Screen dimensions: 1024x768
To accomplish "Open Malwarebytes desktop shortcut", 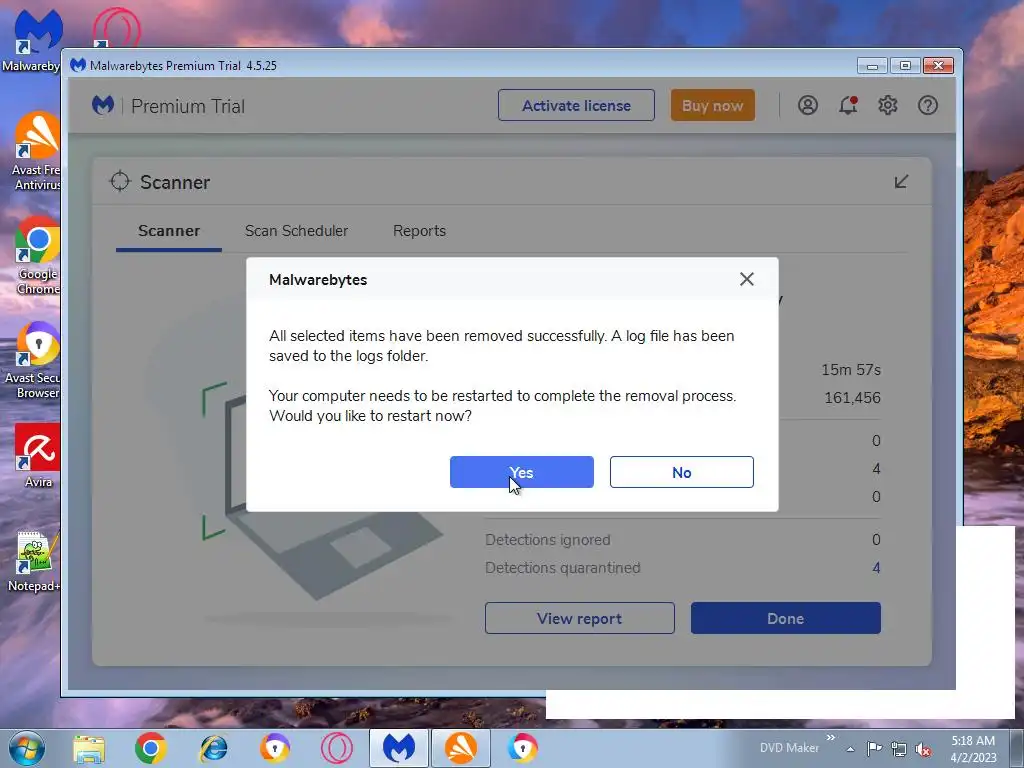I will [31, 40].
